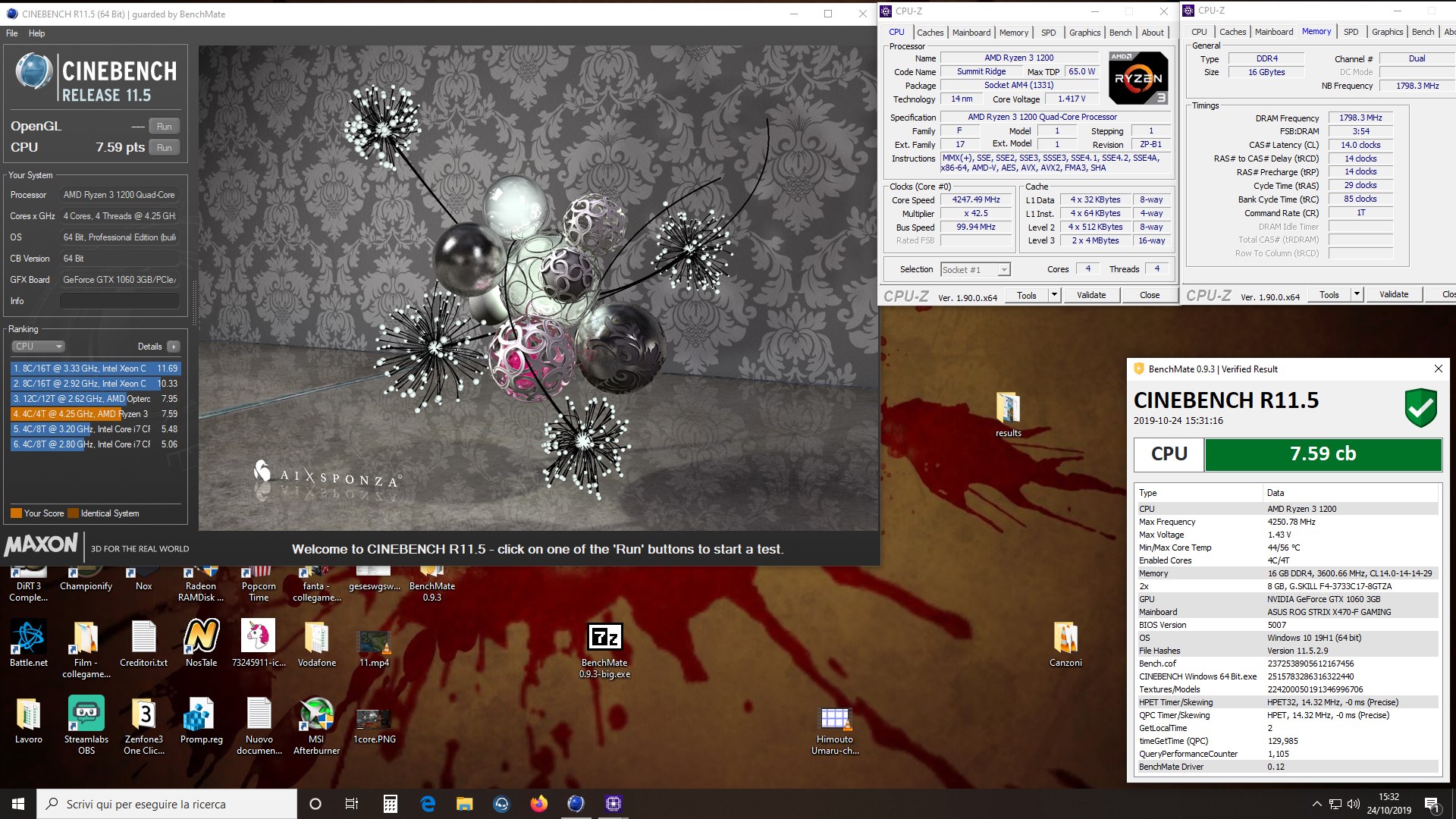Click the Windows search box

point(167,804)
